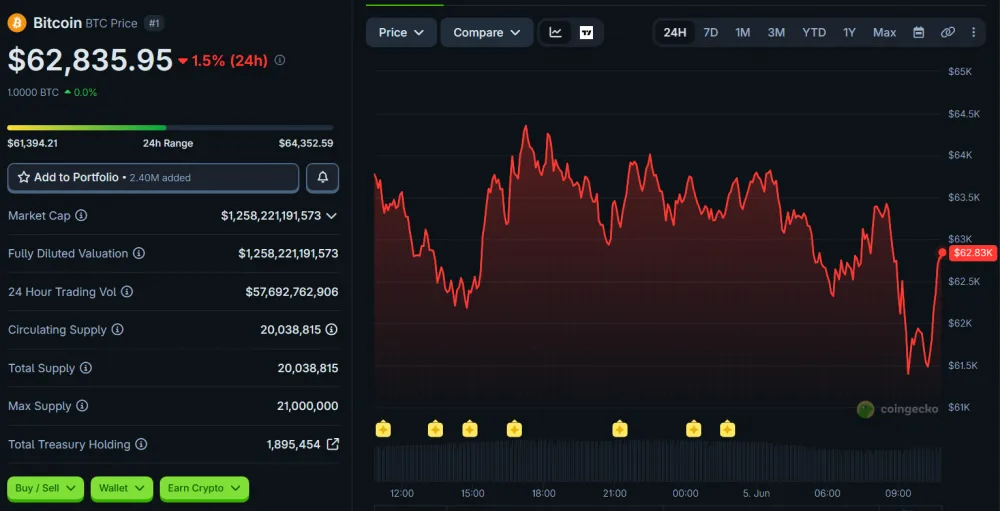
Task: Switch to TradingView chart icon
Action: [586, 33]
